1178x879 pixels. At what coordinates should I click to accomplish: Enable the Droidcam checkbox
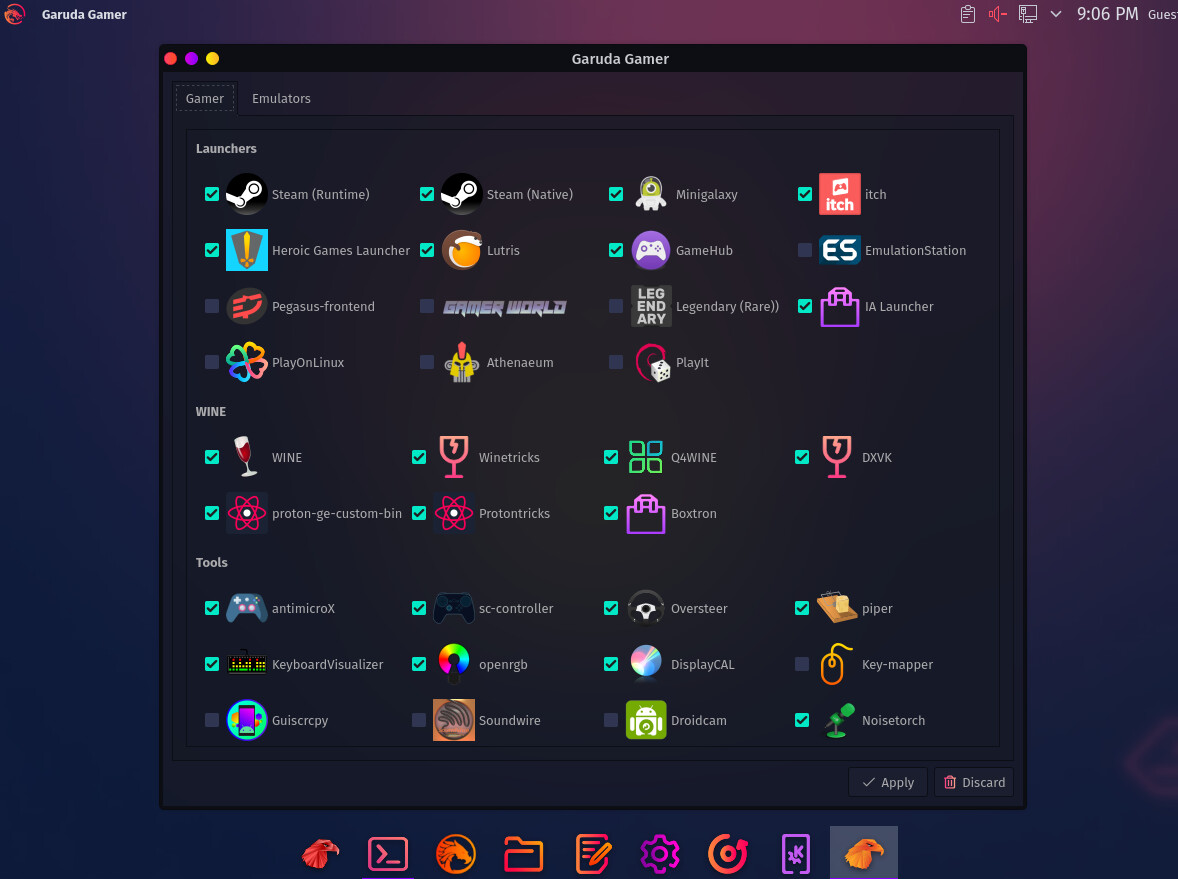coord(611,720)
